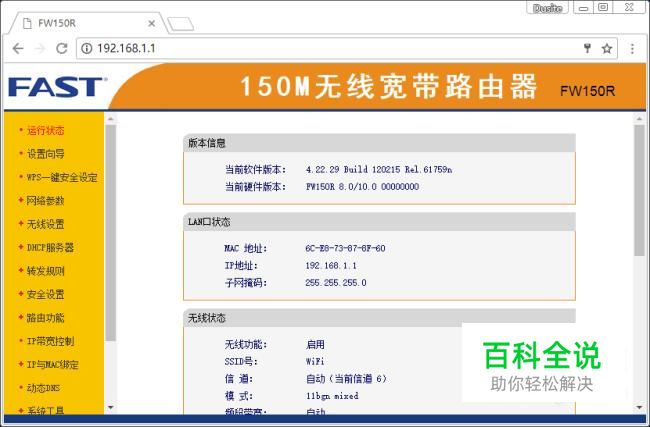Click the main content scrollbar thumb
The image size is (650, 427).
[639, 190]
